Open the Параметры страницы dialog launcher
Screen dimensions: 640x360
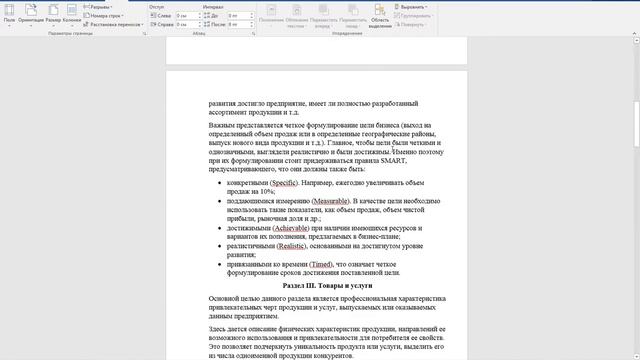(x=144, y=34)
